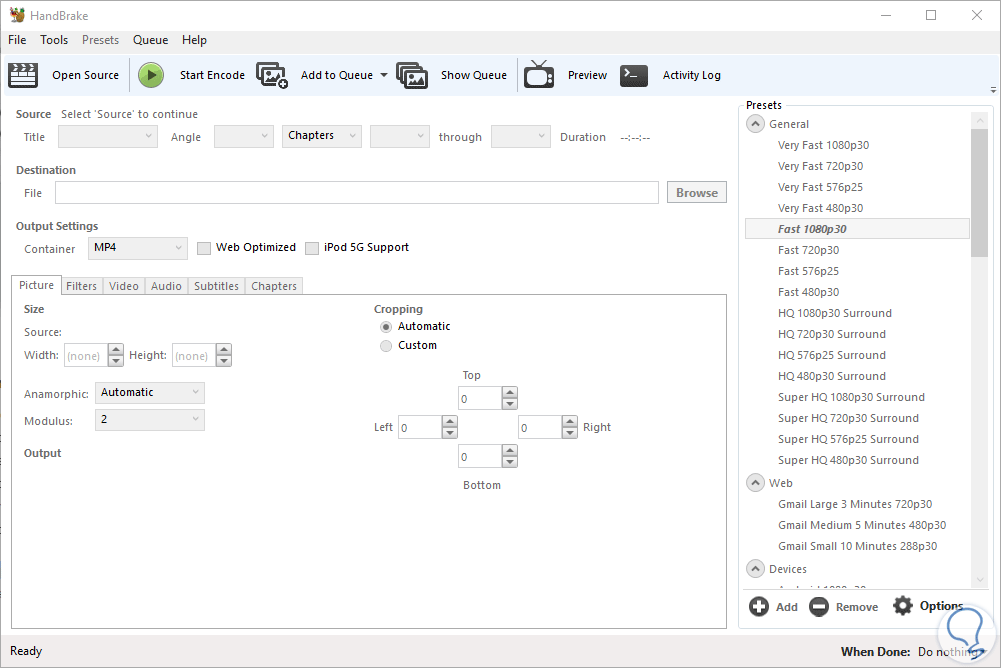Open the Angle dropdown
Viewport: 1001px width, 668px height.
pyautogui.click(x=244, y=136)
